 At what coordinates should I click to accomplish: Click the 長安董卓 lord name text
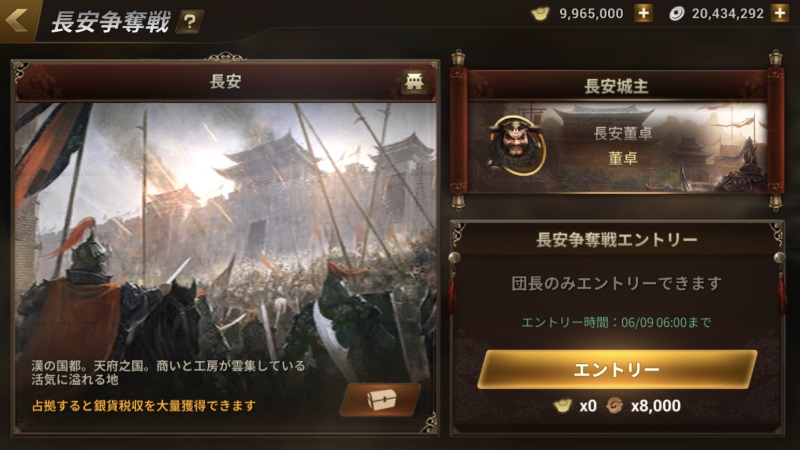(623, 133)
